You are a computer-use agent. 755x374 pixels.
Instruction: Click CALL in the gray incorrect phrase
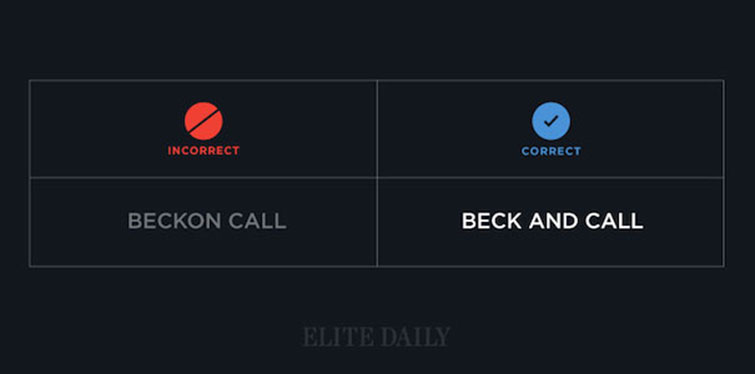(257, 221)
